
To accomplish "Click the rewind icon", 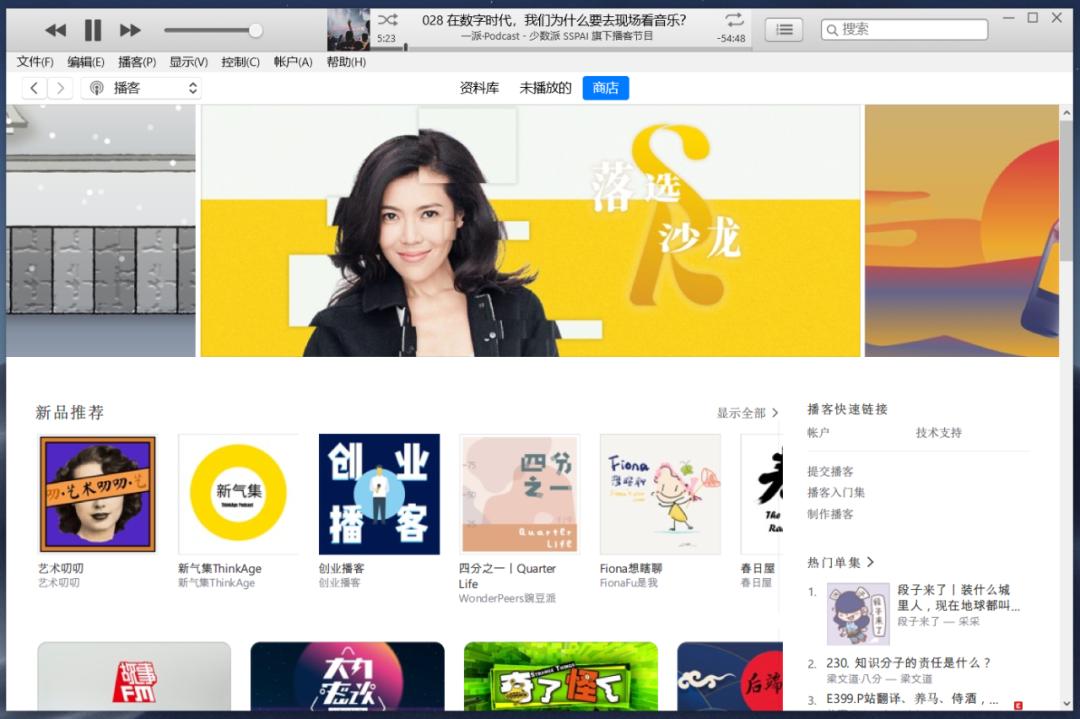I will coord(56,29).
